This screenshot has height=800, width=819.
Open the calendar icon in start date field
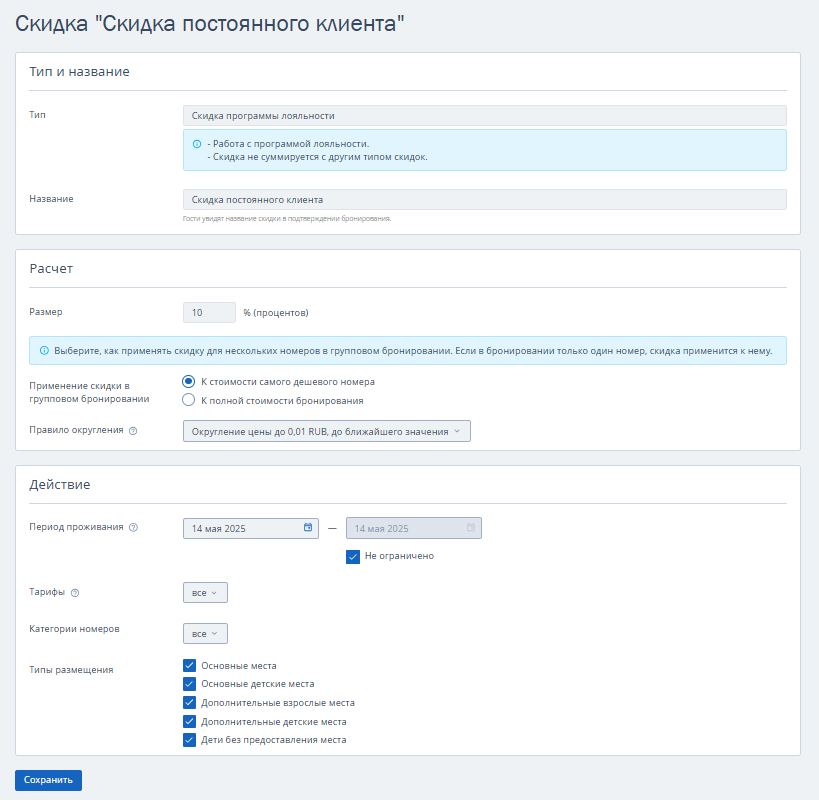tap(308, 527)
